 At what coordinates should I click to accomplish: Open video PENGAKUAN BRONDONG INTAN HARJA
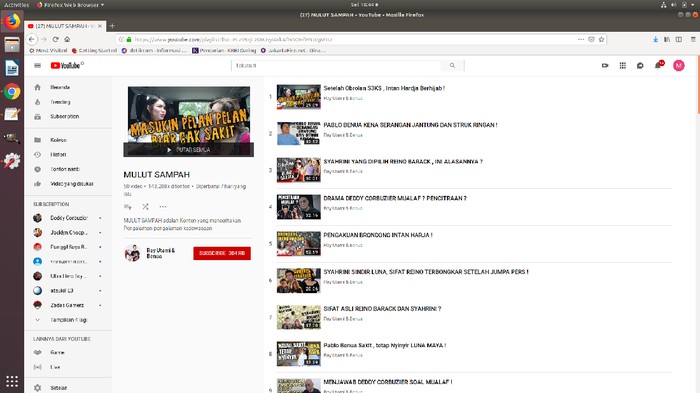tap(378, 235)
